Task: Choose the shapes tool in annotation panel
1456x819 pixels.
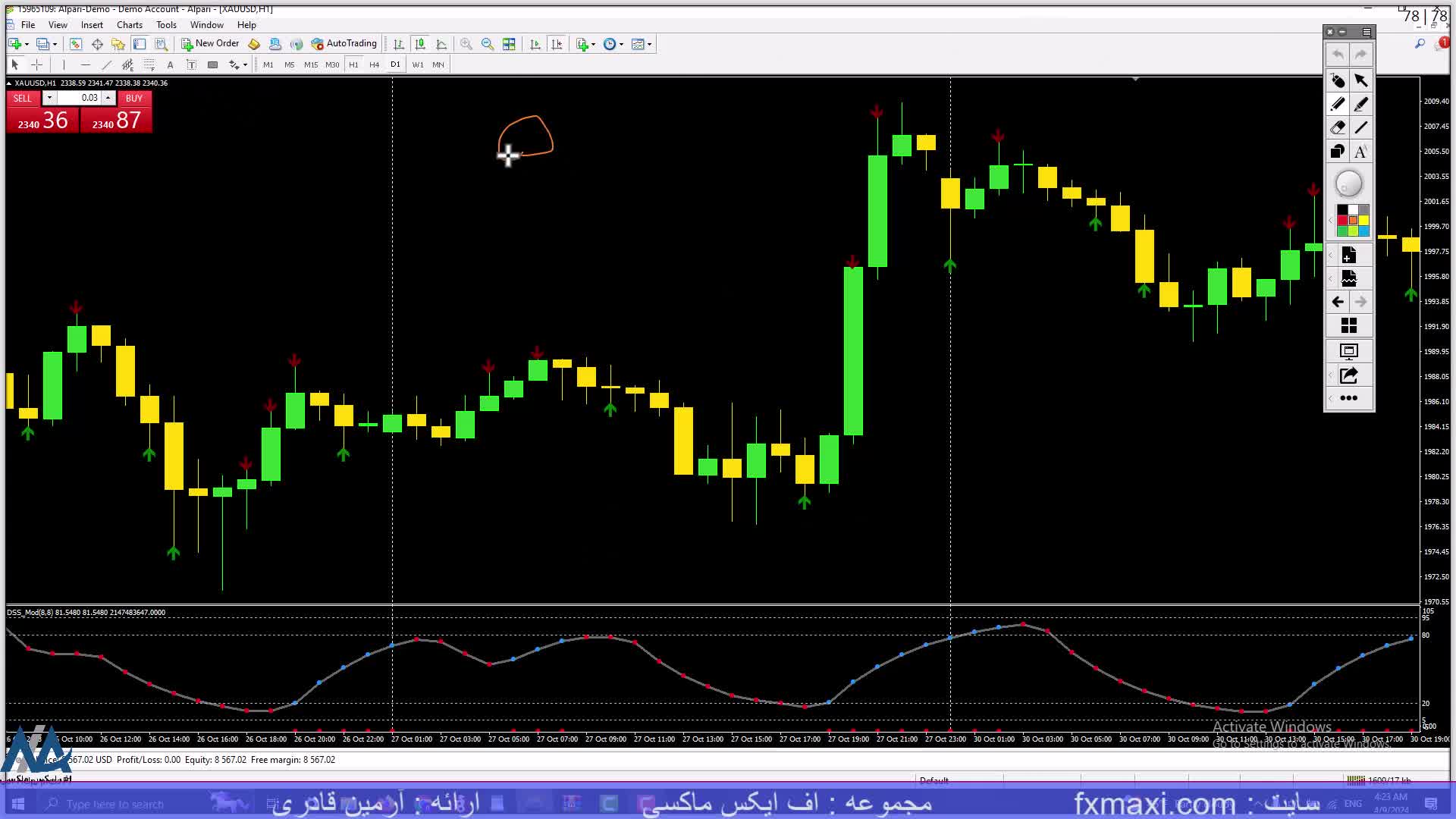Action: tap(1337, 152)
